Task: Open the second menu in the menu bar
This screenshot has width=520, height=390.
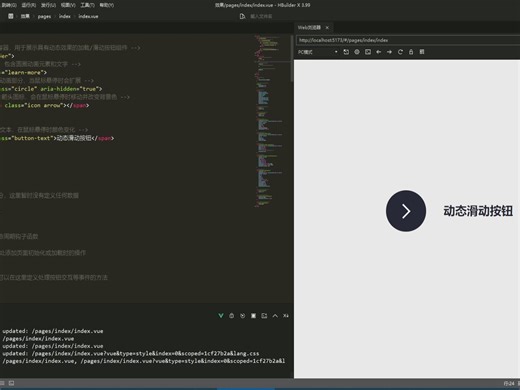Action: [x=29, y=5]
